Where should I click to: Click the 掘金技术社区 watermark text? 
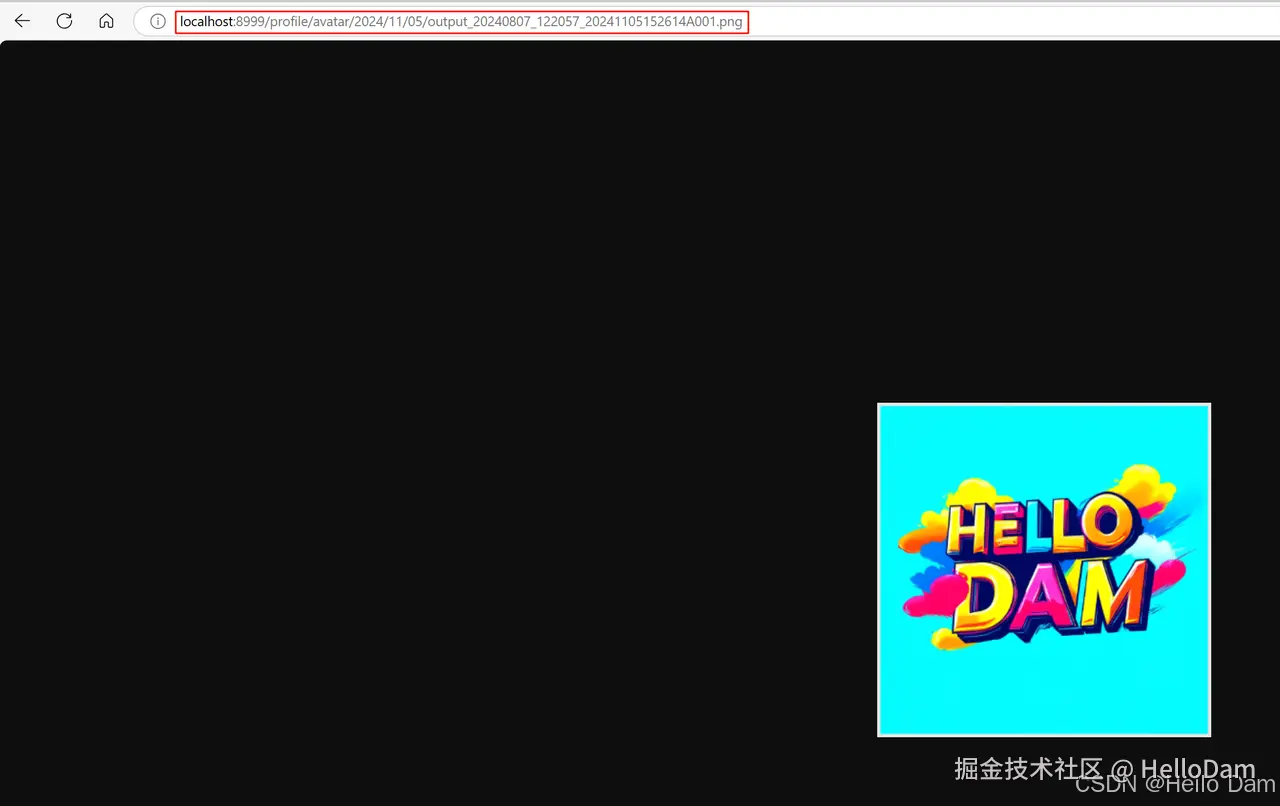coord(1030,769)
